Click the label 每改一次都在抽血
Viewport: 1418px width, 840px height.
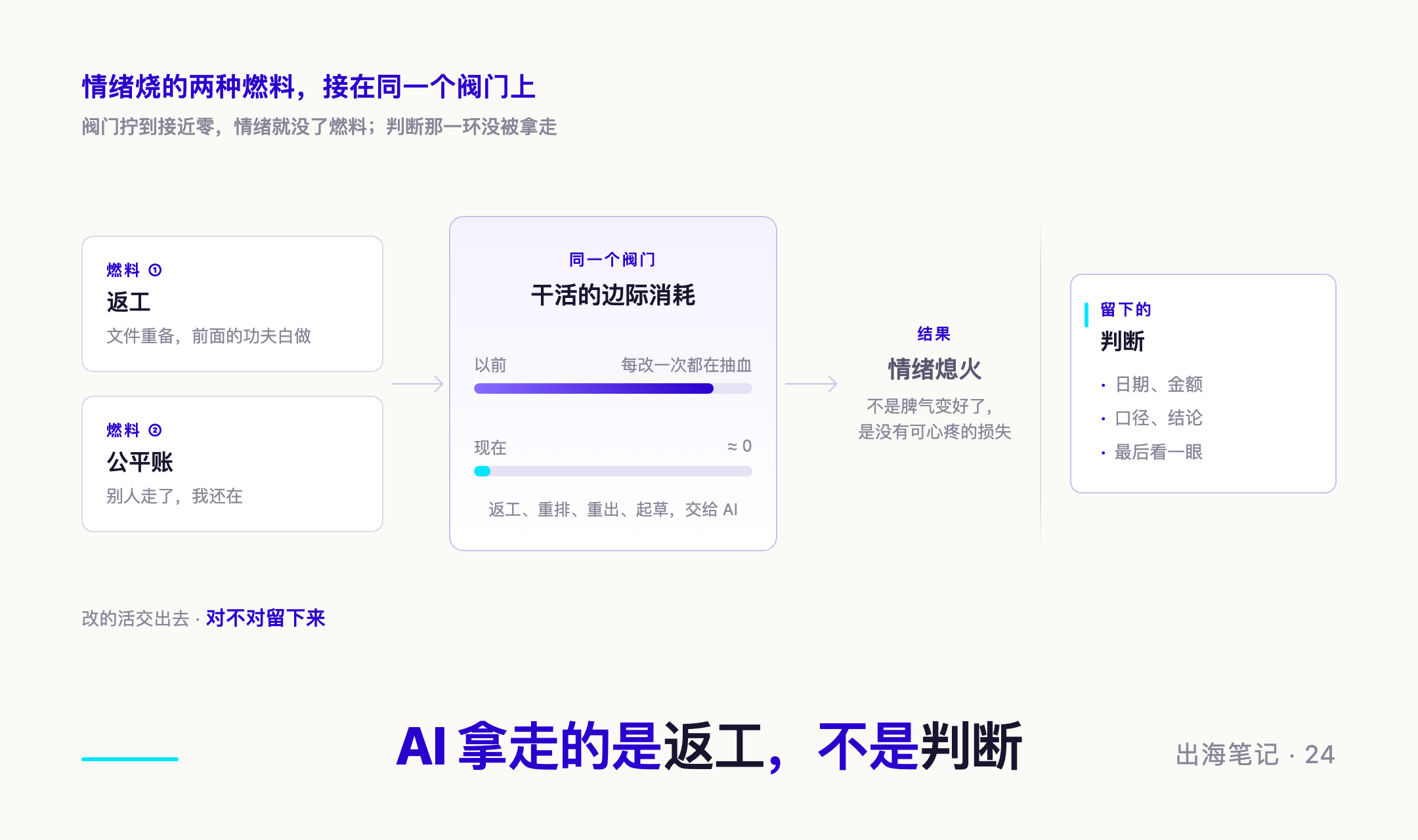686,365
